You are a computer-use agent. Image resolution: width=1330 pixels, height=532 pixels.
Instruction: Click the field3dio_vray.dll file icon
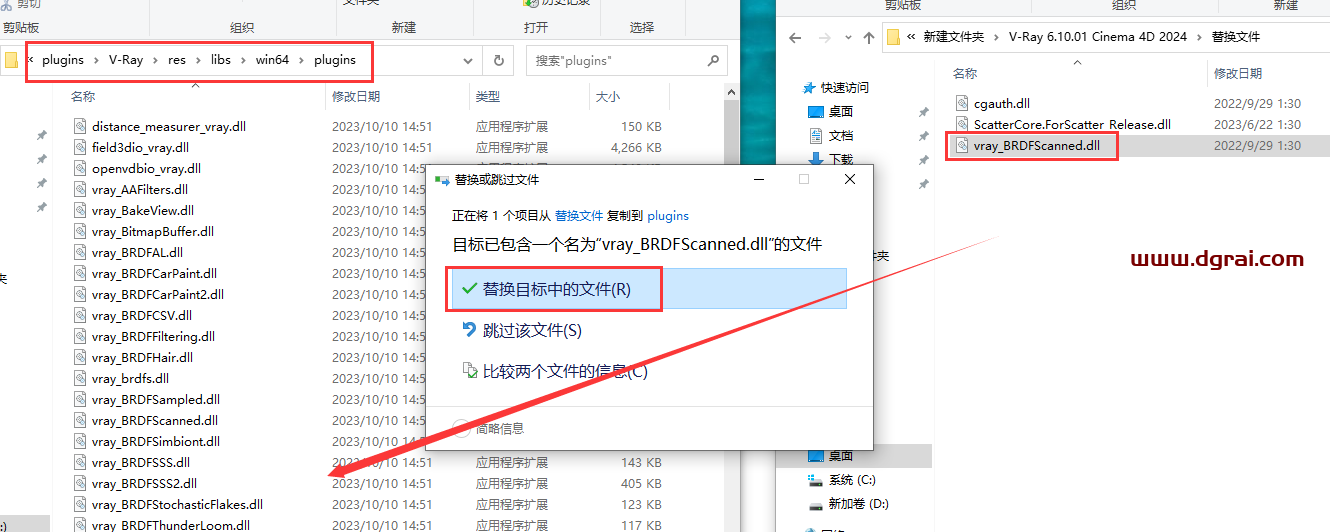[80, 148]
